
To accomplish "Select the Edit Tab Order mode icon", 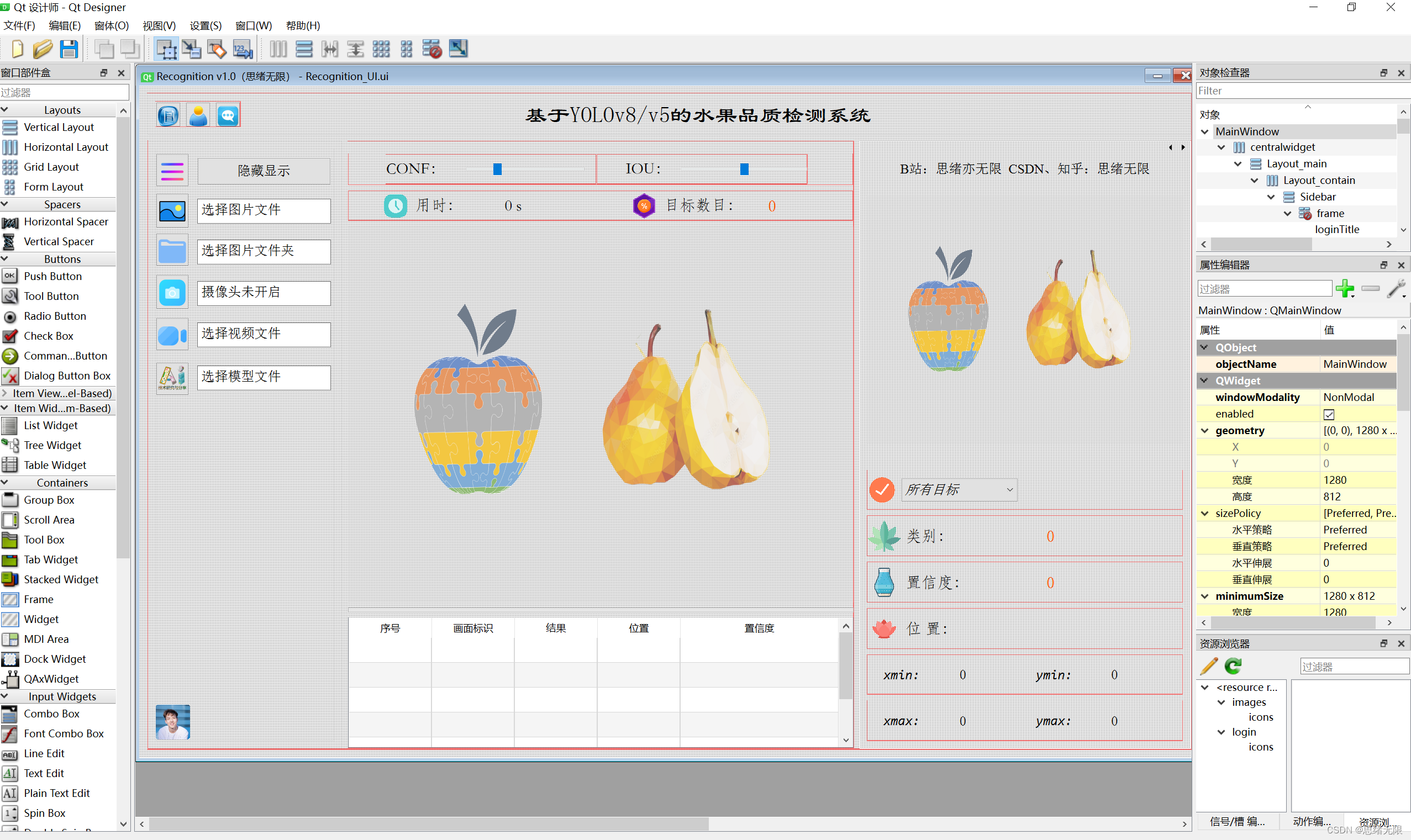I will [243, 49].
